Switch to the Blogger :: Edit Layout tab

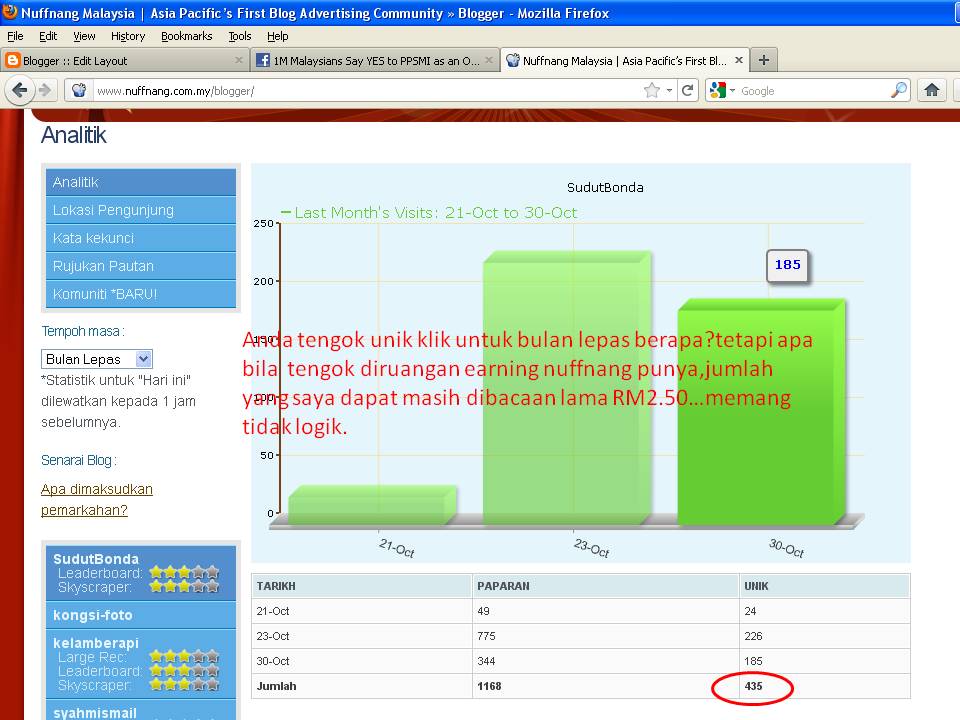point(124,60)
